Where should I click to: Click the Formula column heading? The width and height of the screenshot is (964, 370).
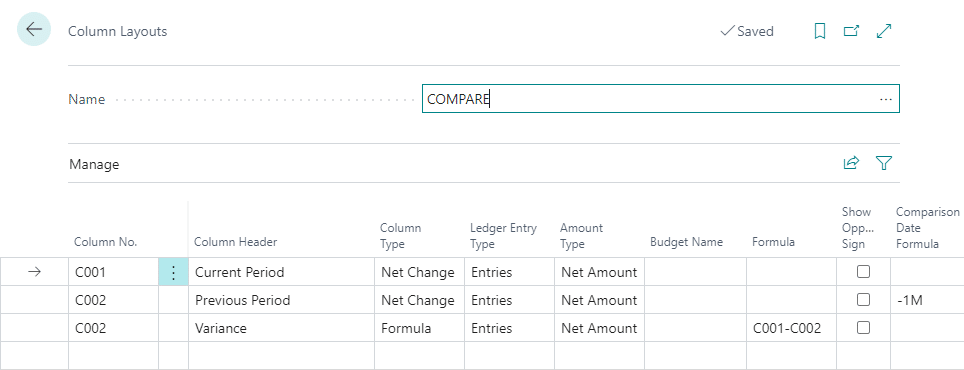(773, 242)
